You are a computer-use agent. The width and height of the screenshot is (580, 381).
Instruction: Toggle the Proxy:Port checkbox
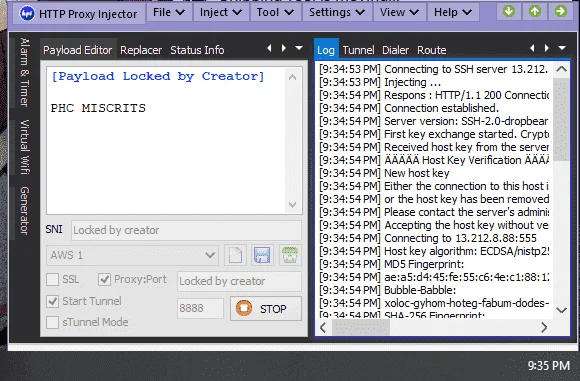[104, 279]
